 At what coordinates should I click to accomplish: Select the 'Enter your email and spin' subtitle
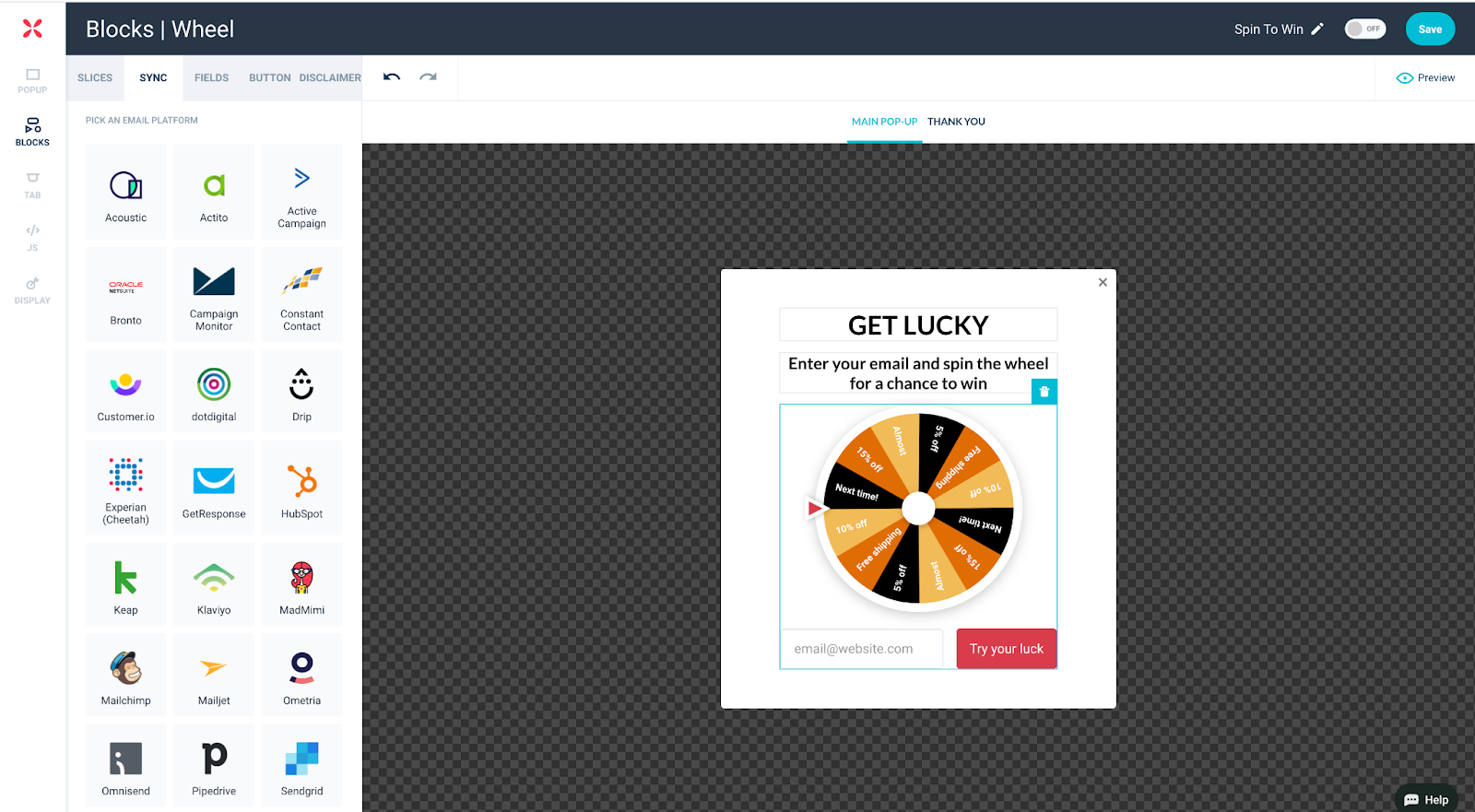pos(918,373)
